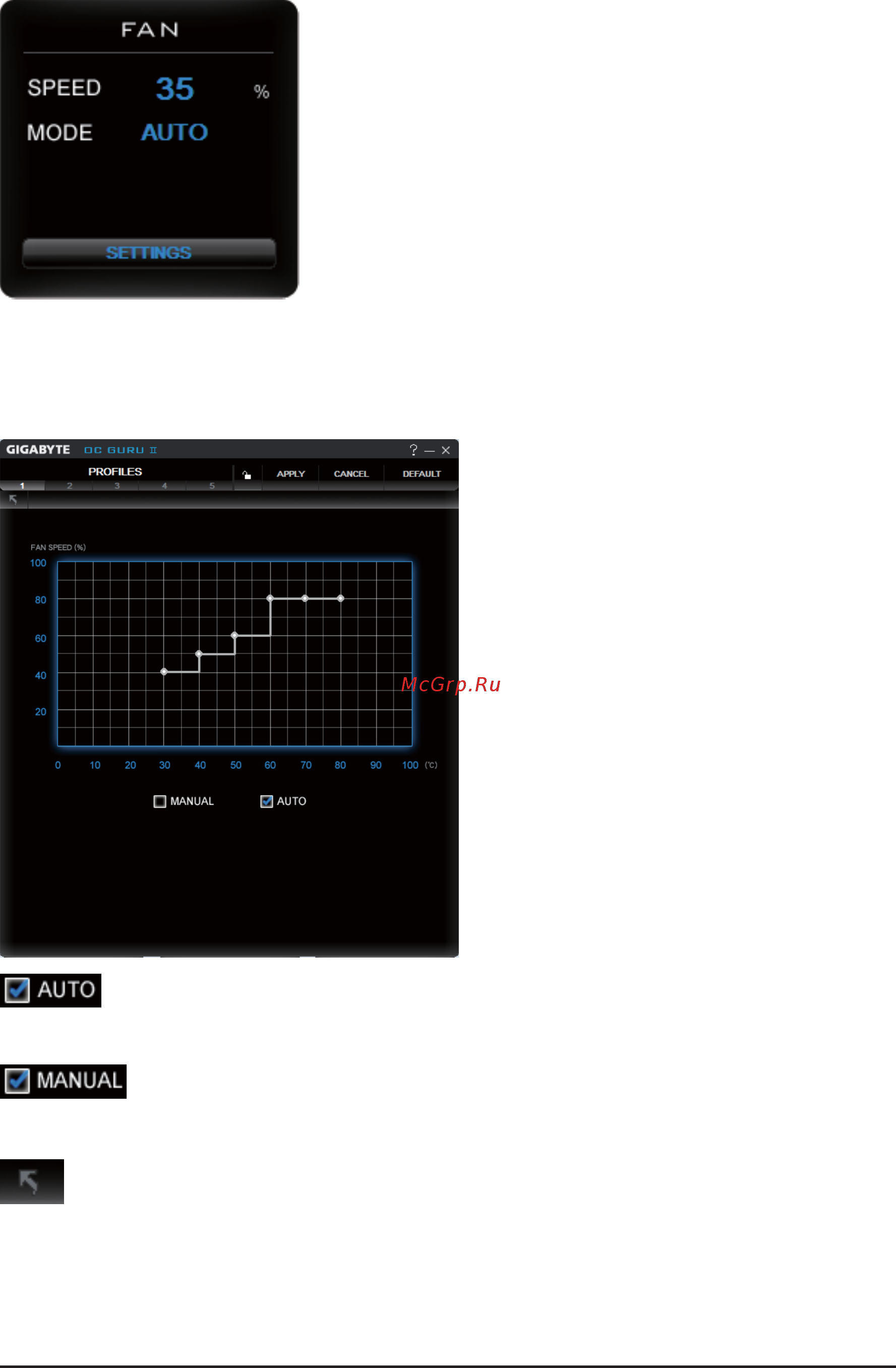Image resolution: width=896 pixels, height=1368 pixels.
Task: Select fan curve point at 30°C
Action: pyautogui.click(x=164, y=671)
